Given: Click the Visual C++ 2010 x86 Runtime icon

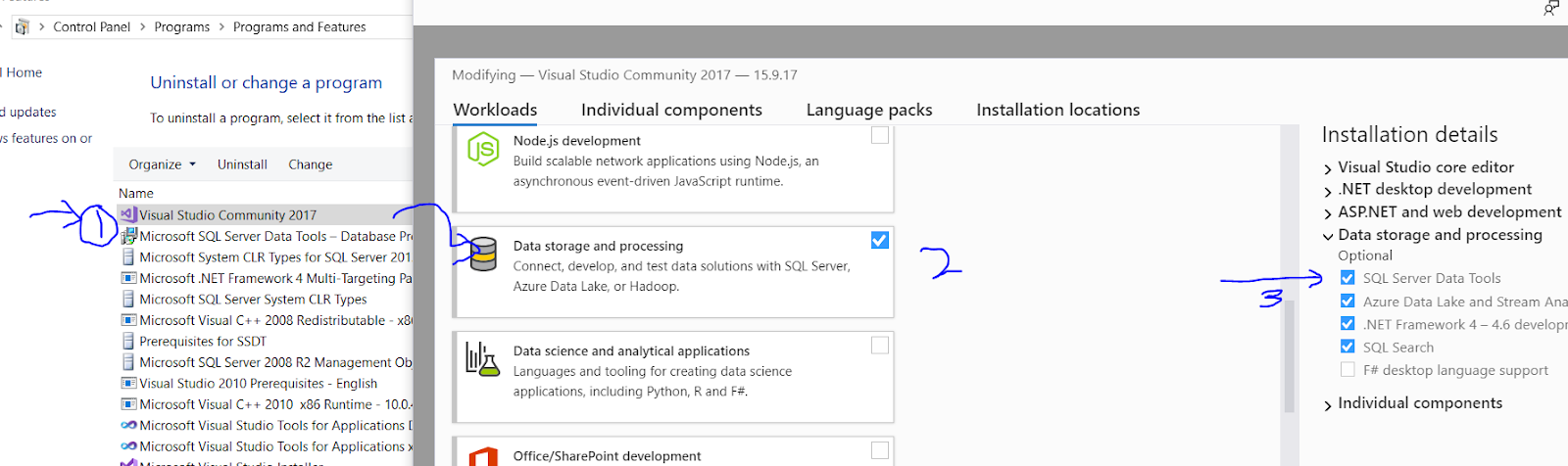Looking at the screenshot, I should [128, 404].
